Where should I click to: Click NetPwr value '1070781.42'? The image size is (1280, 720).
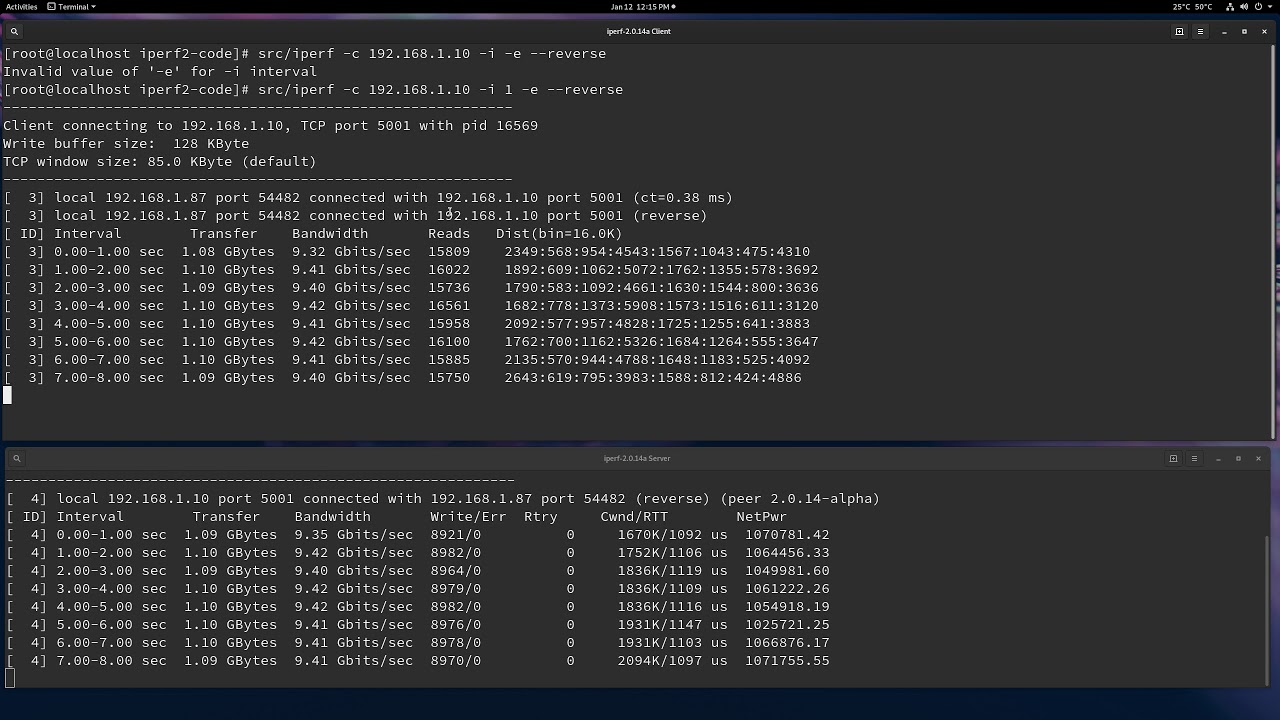787,534
